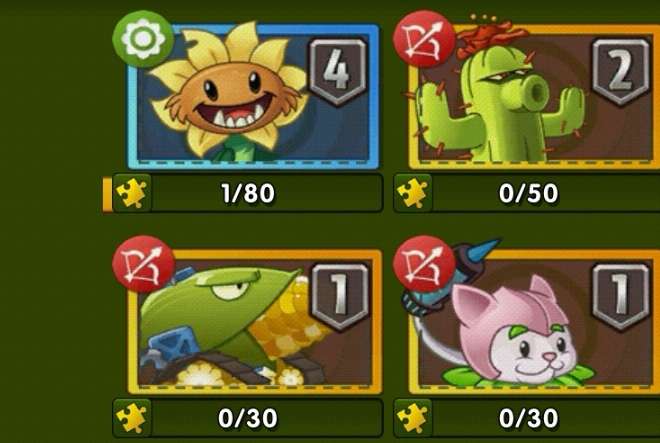Viewport: 660px width, 443px height.
Task: Click the level 1 shield on Cob Cannon
Action: pyautogui.click(x=339, y=296)
